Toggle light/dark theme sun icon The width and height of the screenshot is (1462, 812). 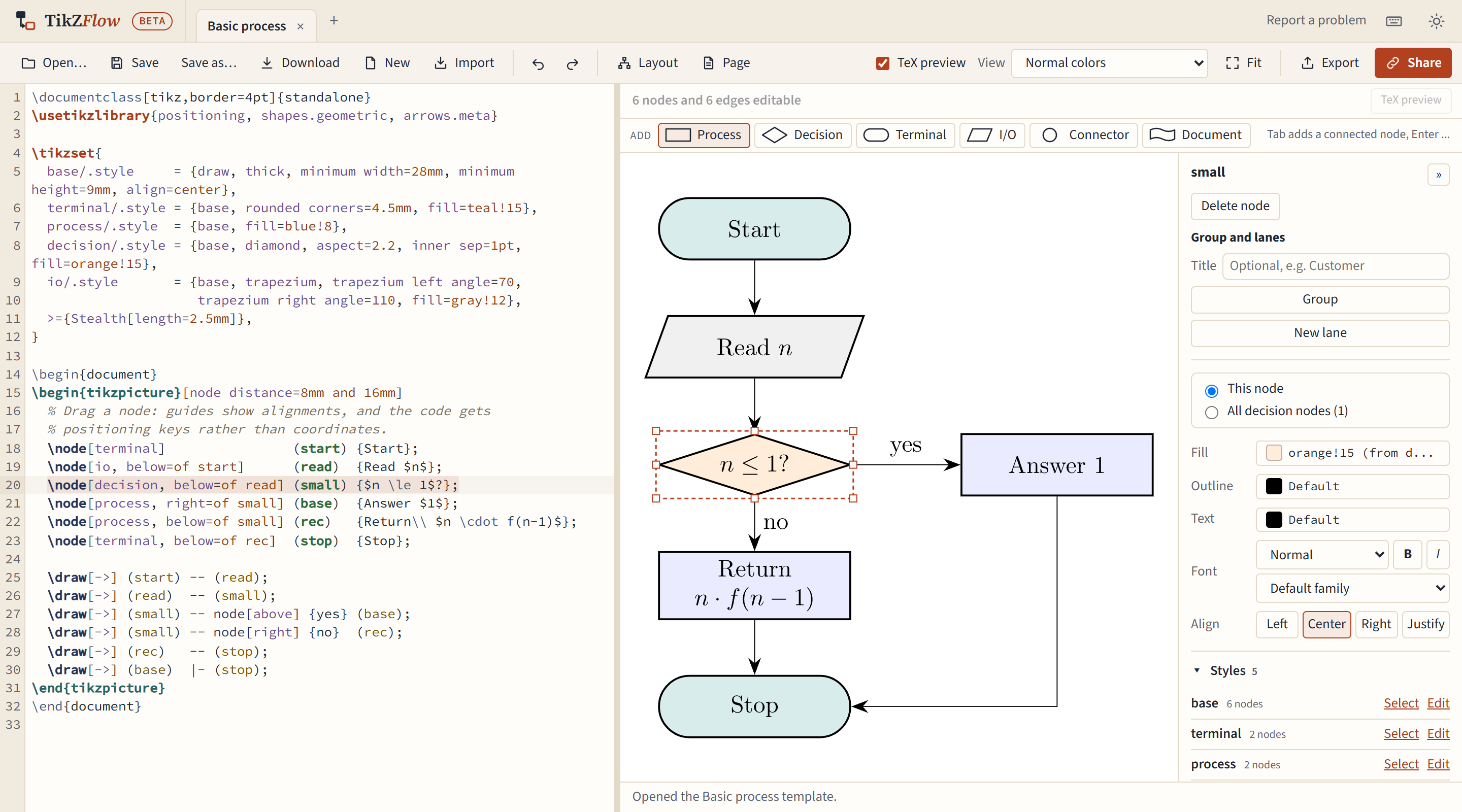coord(1436,21)
